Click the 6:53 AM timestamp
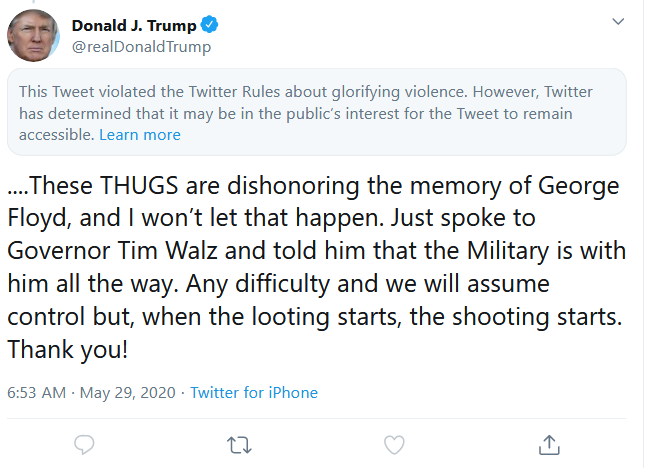648x468 pixels. [35, 393]
